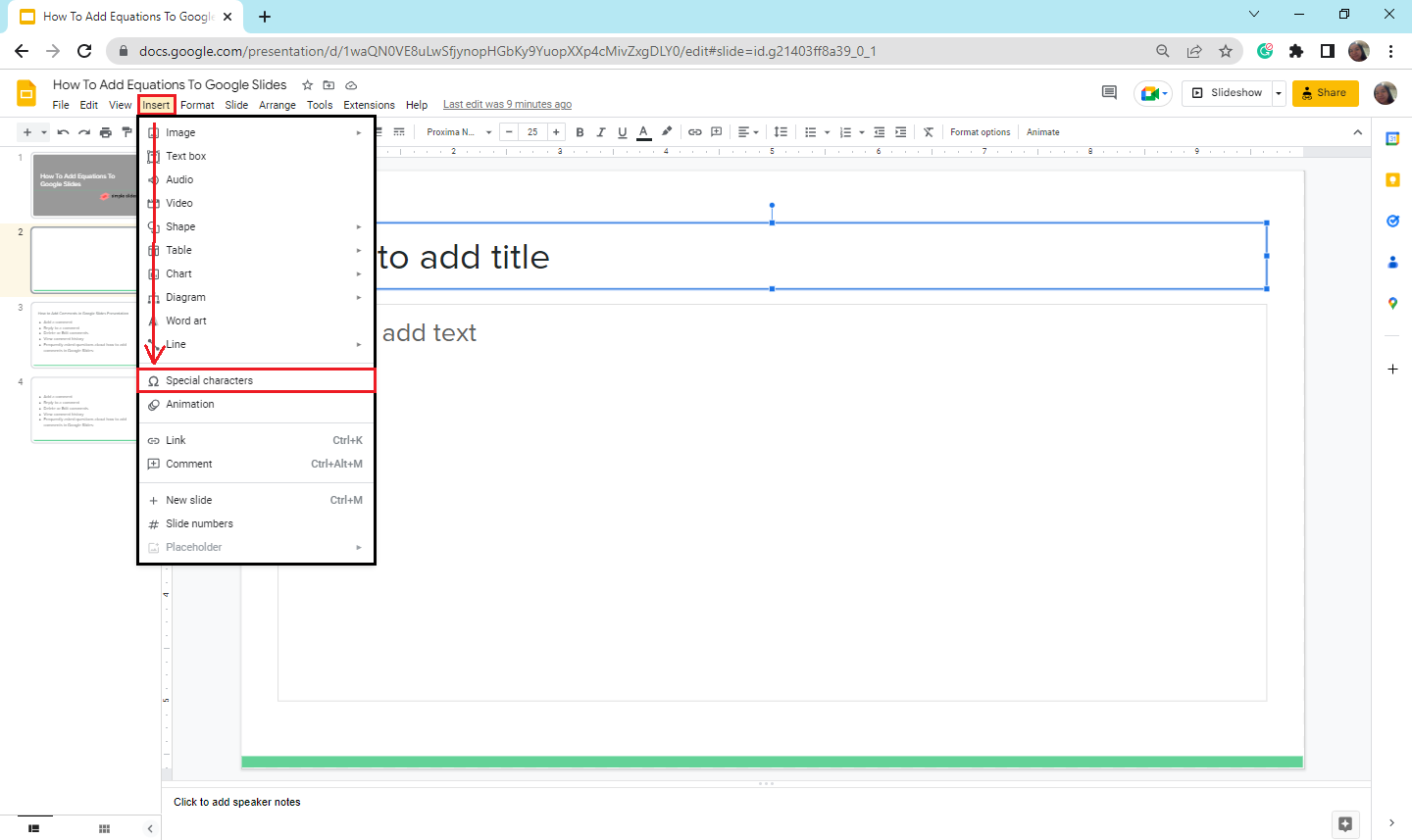Select Special characters from the Insert menu
The width and height of the screenshot is (1412, 840).
pos(208,380)
